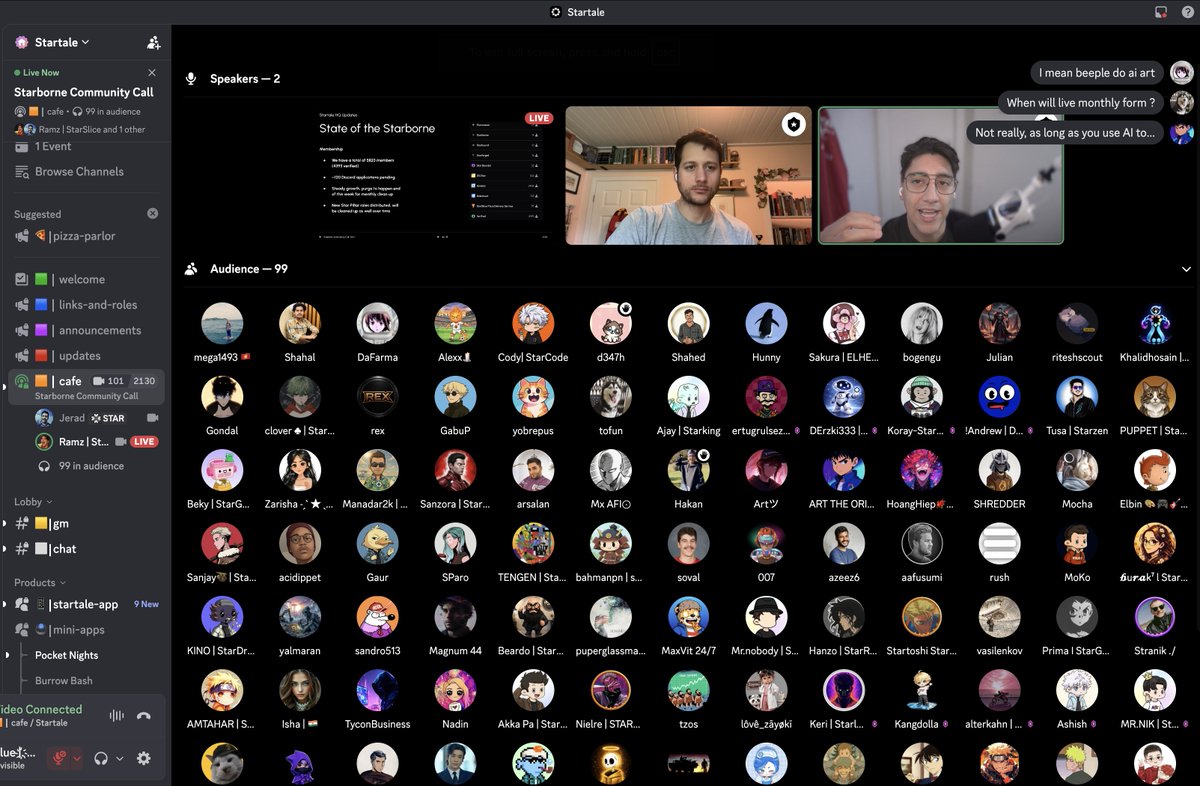Open the Startale server menu dropdown
This screenshot has width=1200, height=786.
pos(62,42)
